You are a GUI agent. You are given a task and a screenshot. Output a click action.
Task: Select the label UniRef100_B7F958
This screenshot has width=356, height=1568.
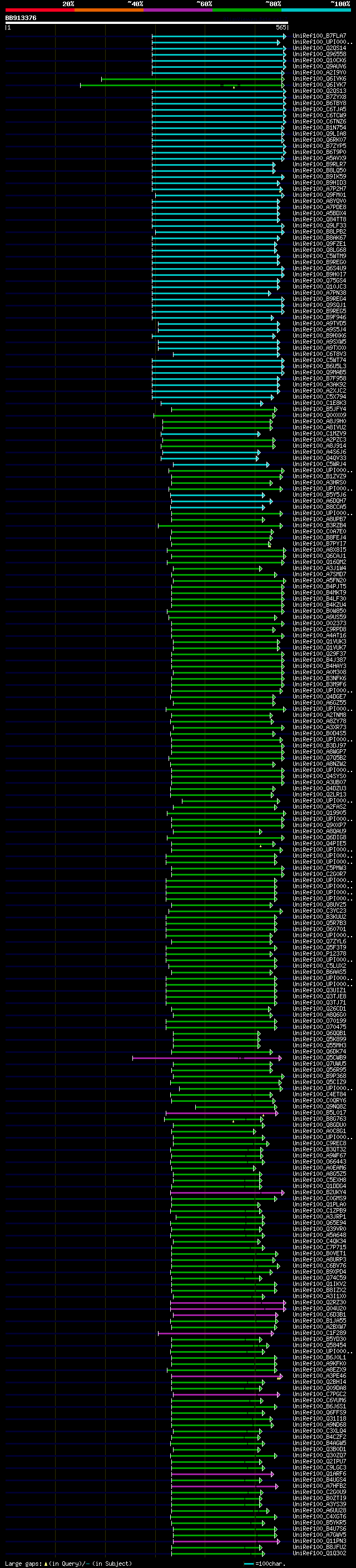319,379
